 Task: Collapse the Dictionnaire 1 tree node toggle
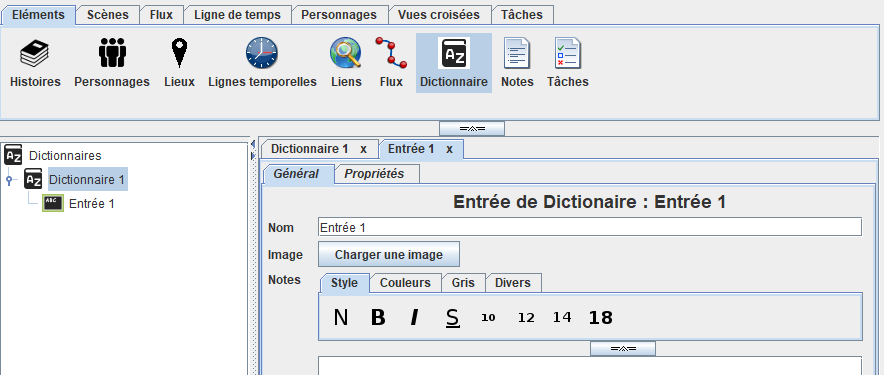(x=8, y=180)
